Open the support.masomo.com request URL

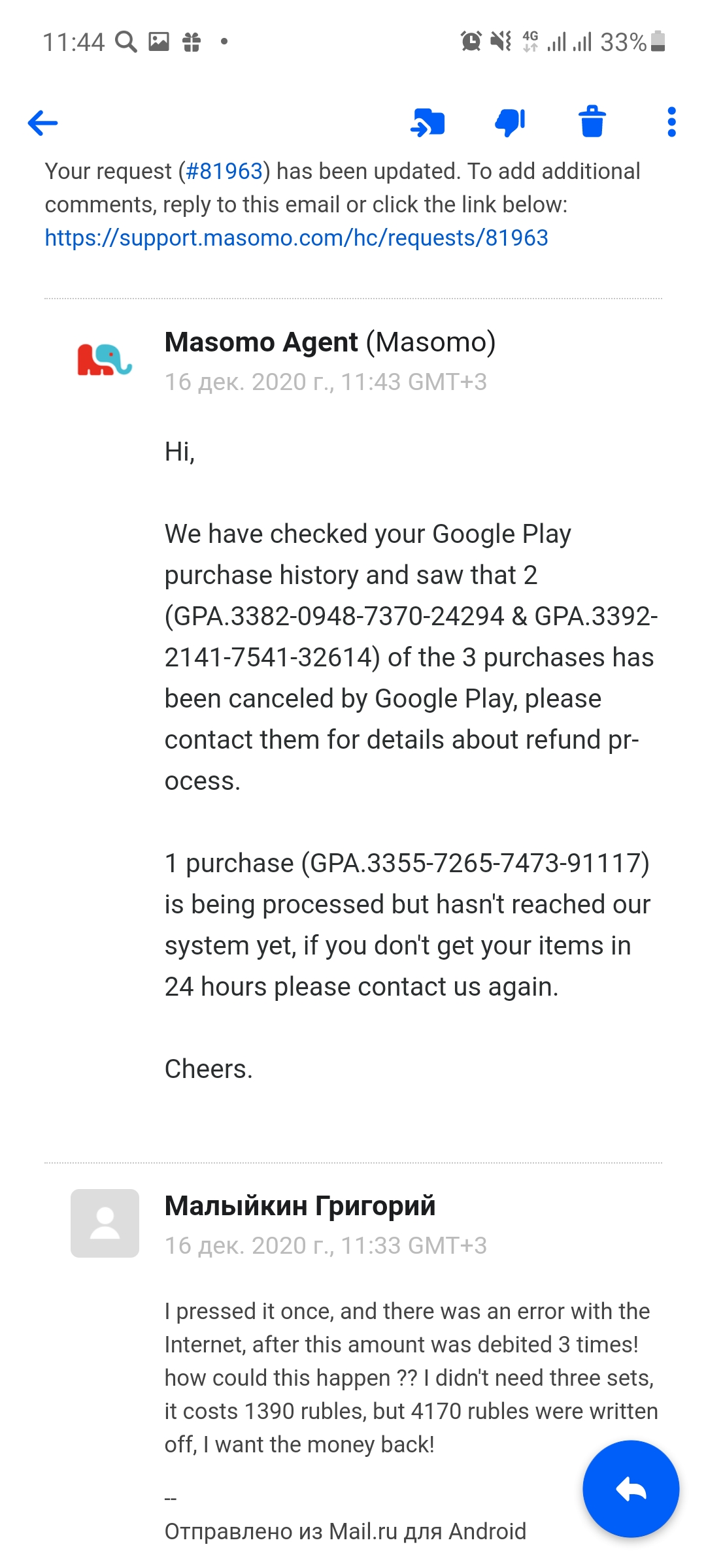[x=296, y=238]
